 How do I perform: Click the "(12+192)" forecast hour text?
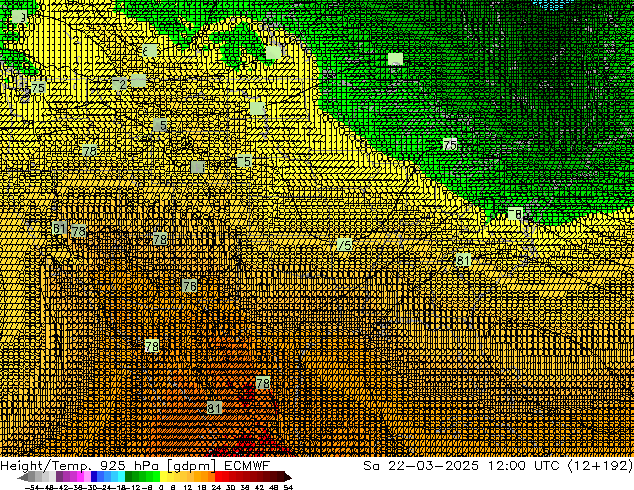coord(600,465)
